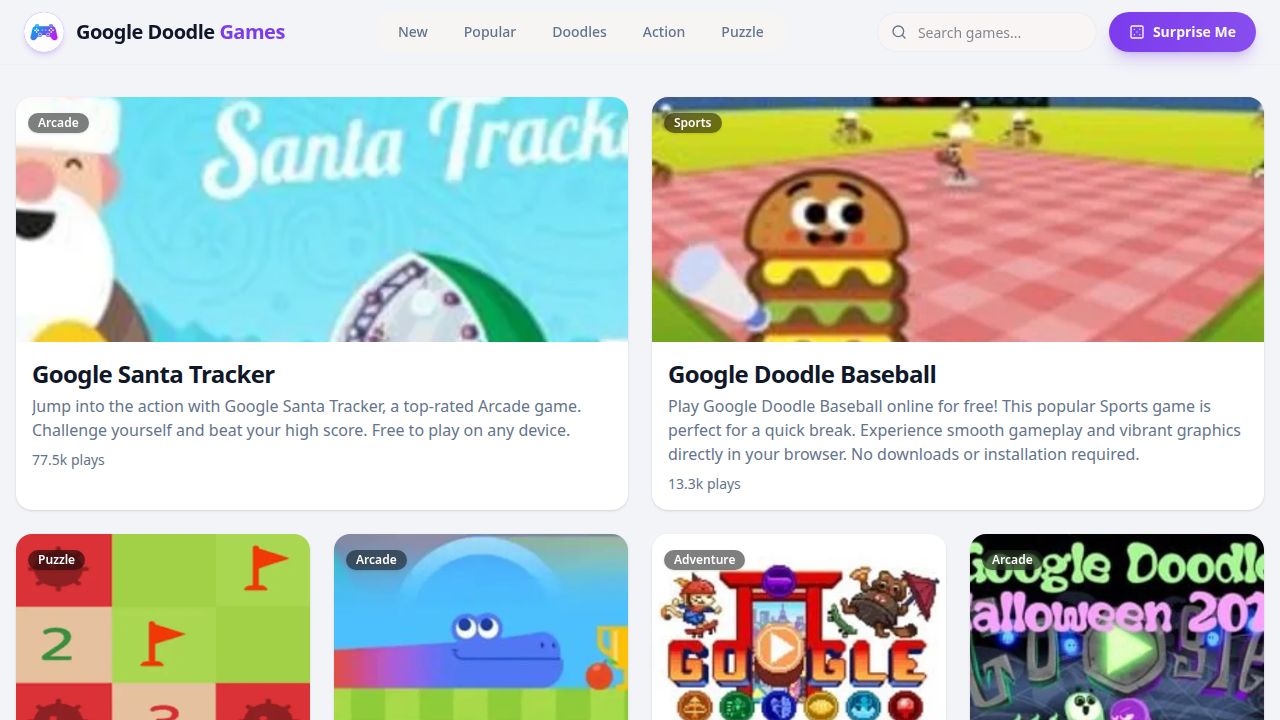1280x720 pixels.
Task: Open the Google Santa Tracker title link
Action: [153, 375]
